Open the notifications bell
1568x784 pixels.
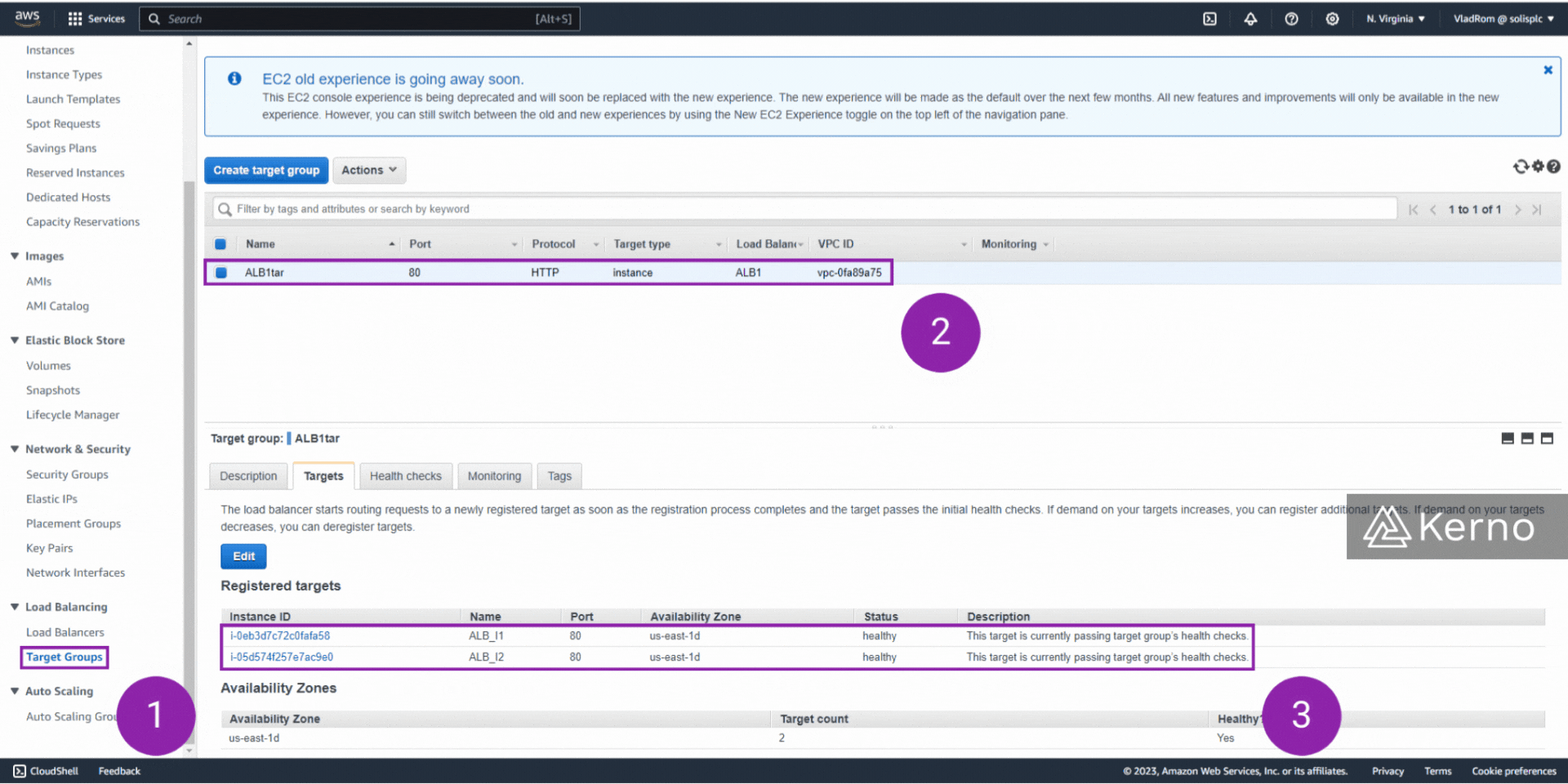(x=1250, y=19)
